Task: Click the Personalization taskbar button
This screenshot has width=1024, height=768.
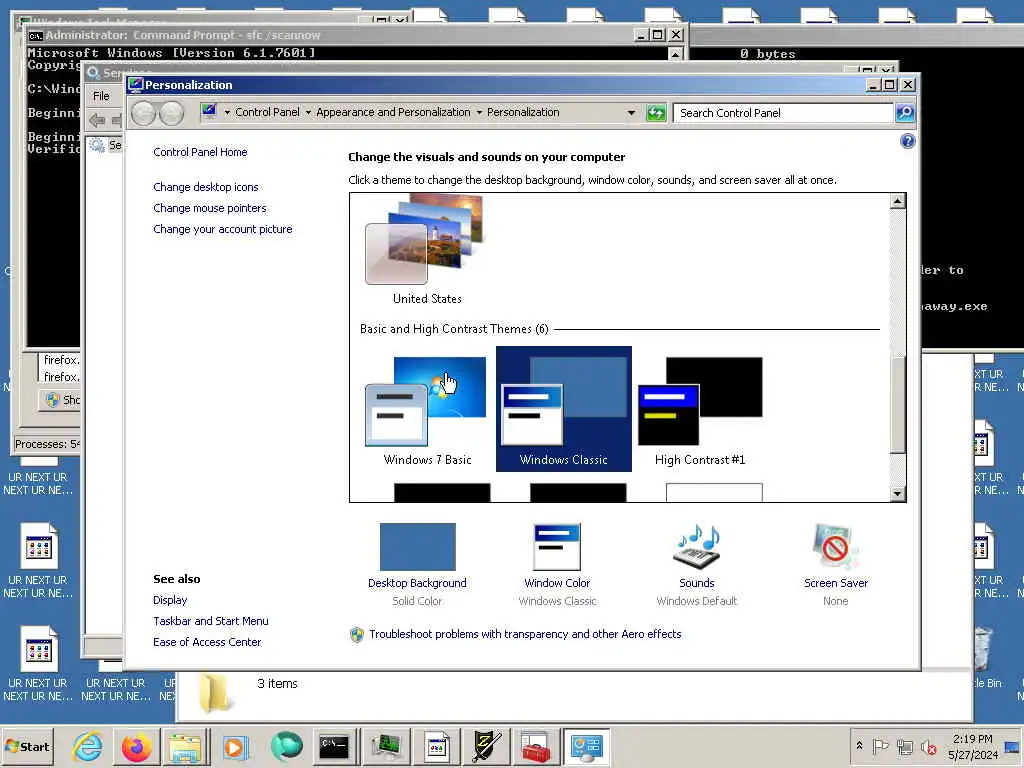Action: [x=586, y=746]
